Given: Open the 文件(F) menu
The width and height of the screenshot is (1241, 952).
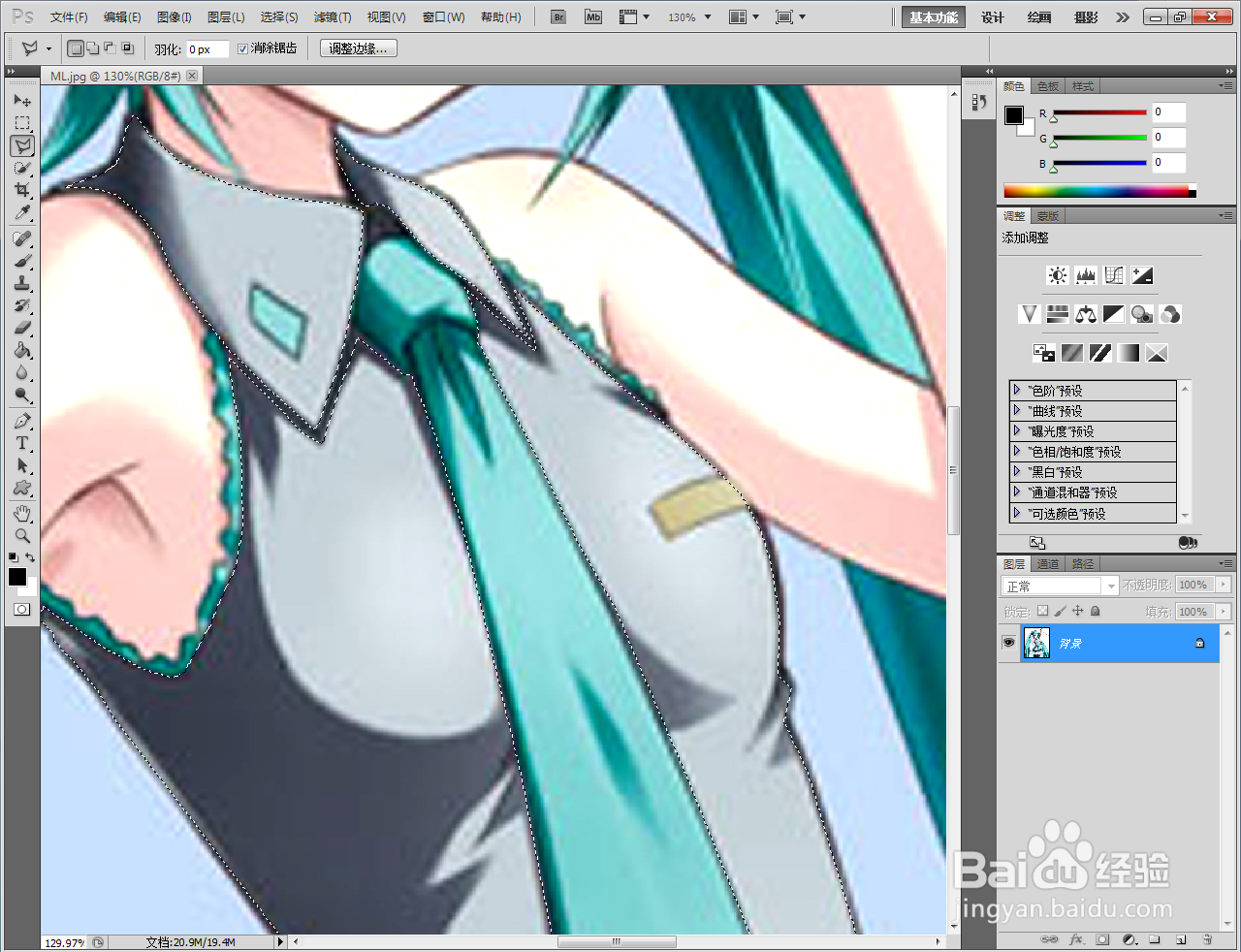Looking at the screenshot, I should (69, 17).
